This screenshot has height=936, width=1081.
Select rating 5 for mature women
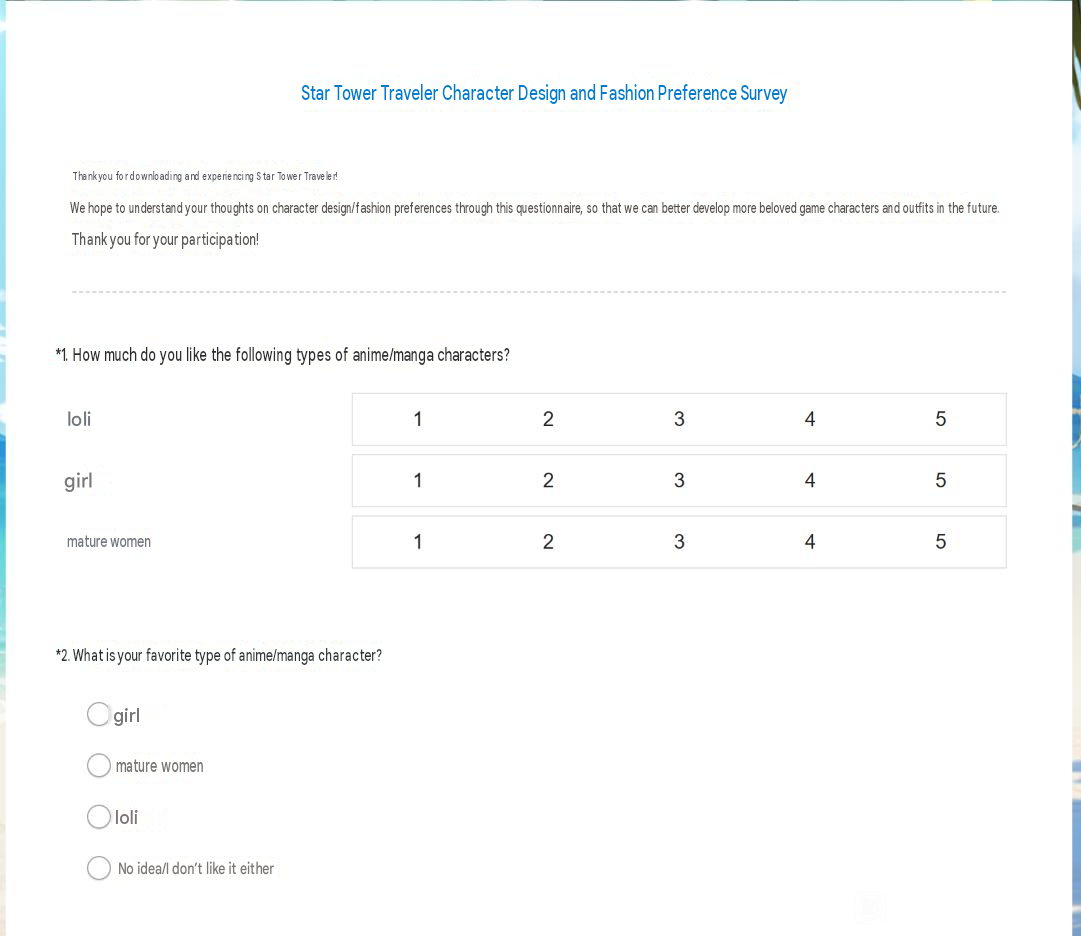pyautogui.click(x=940, y=542)
